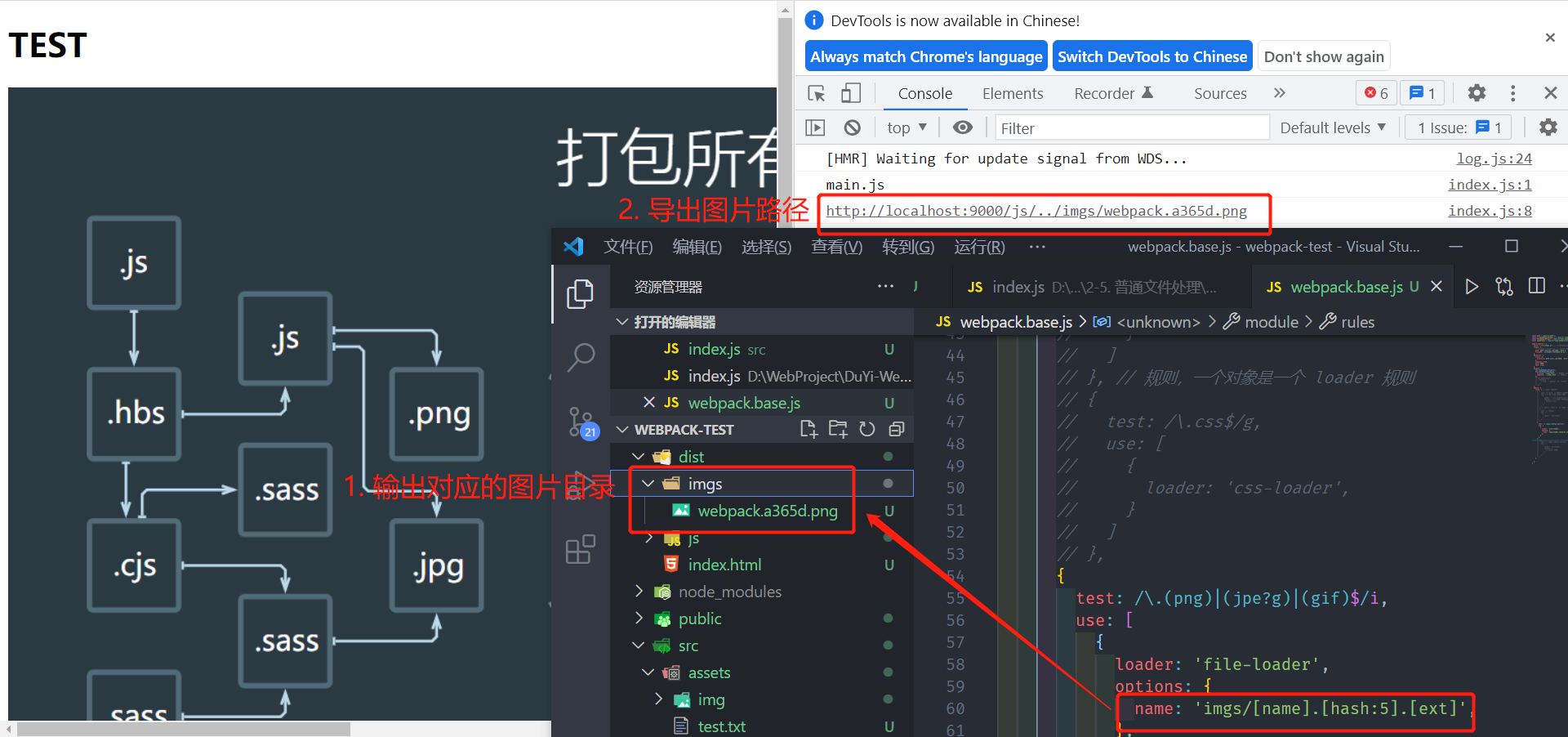Open explorer panel more actions ellipsis
The width and height of the screenshot is (1568, 737).
click(x=885, y=286)
